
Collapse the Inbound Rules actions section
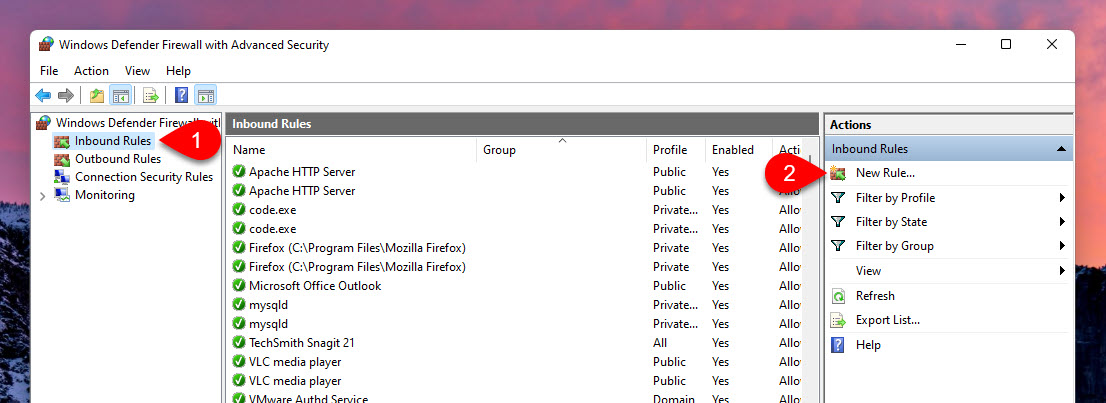tap(1060, 149)
